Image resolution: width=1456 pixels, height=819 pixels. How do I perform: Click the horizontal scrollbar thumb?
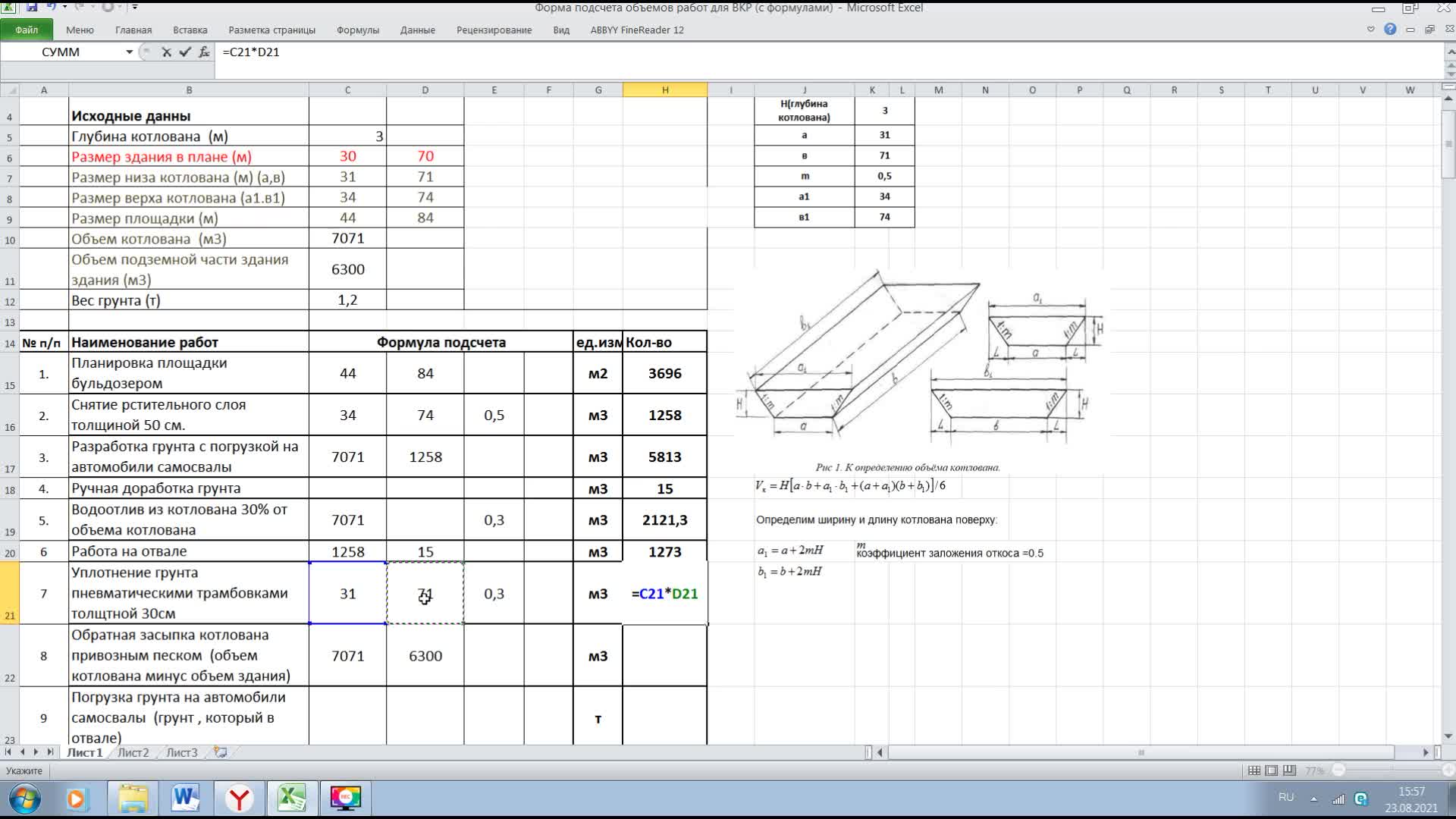click(x=1141, y=752)
